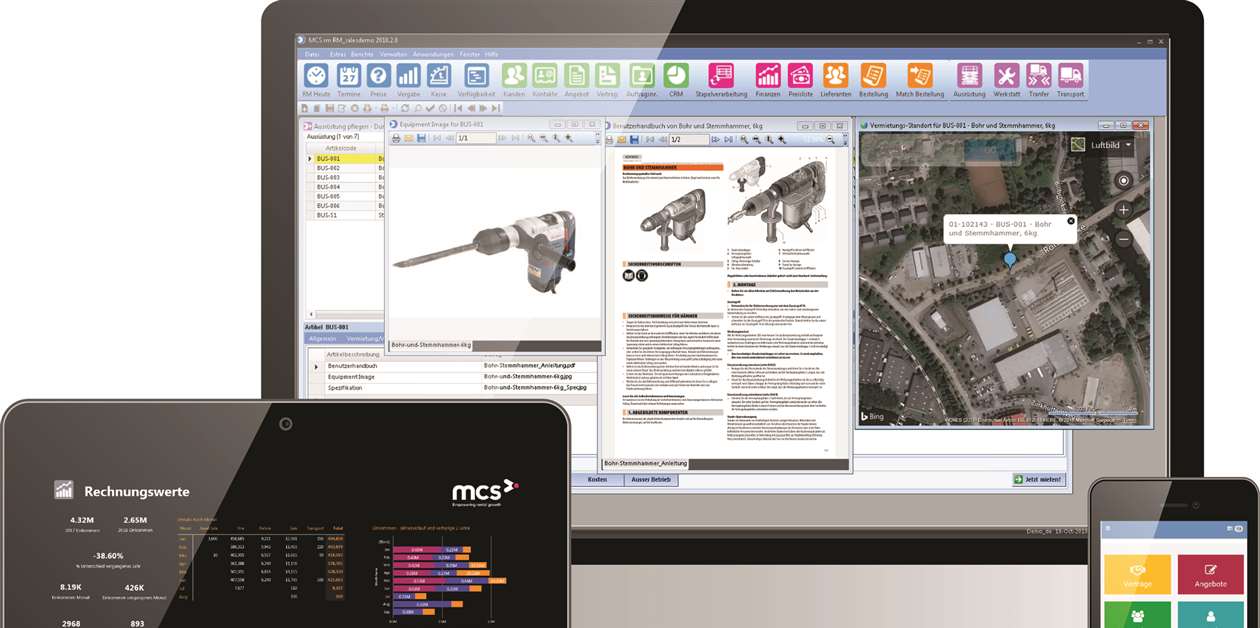Image resolution: width=1260 pixels, height=628 pixels.
Task: Click the Kosten button
Action: [x=598, y=480]
